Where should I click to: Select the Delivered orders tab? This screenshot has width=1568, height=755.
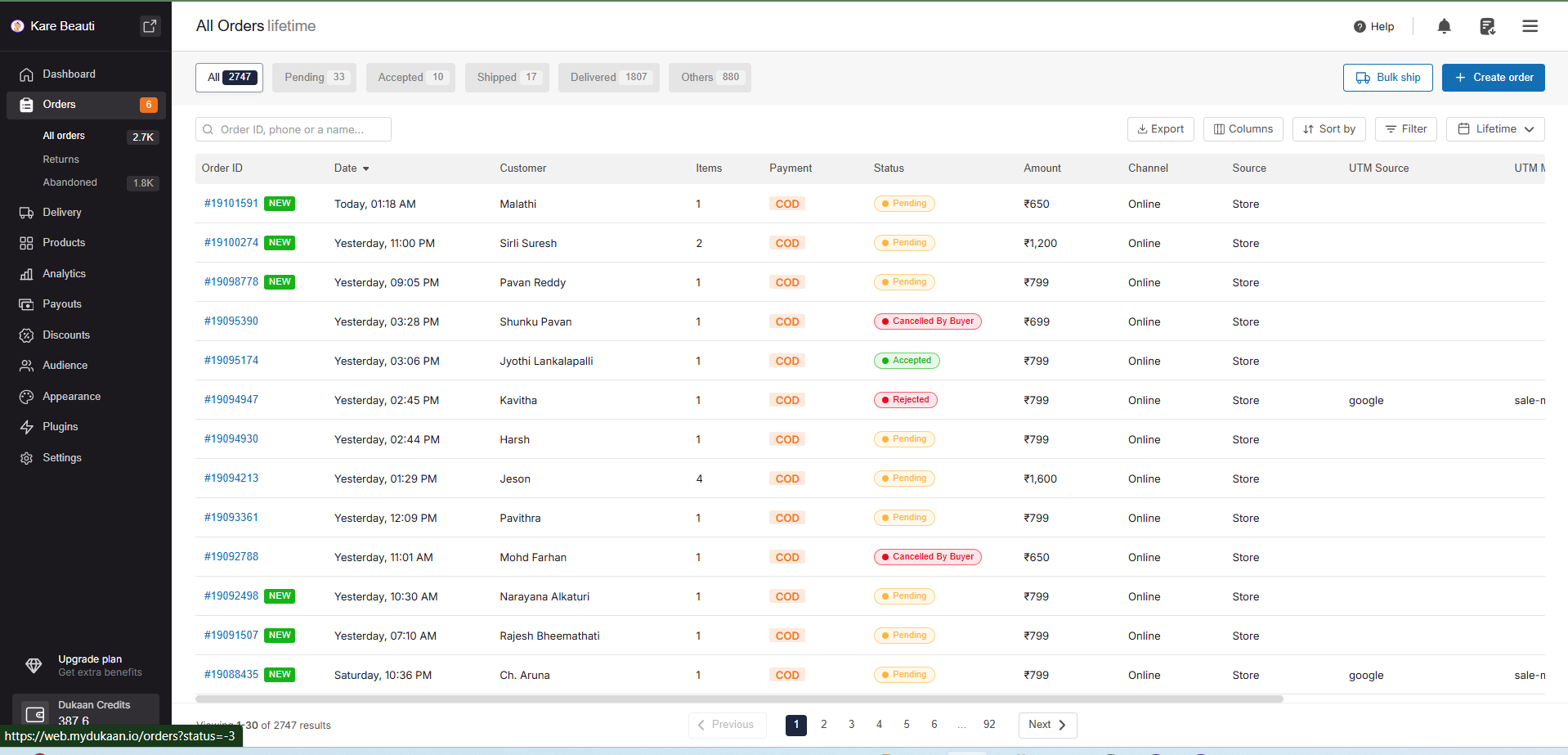(x=608, y=78)
